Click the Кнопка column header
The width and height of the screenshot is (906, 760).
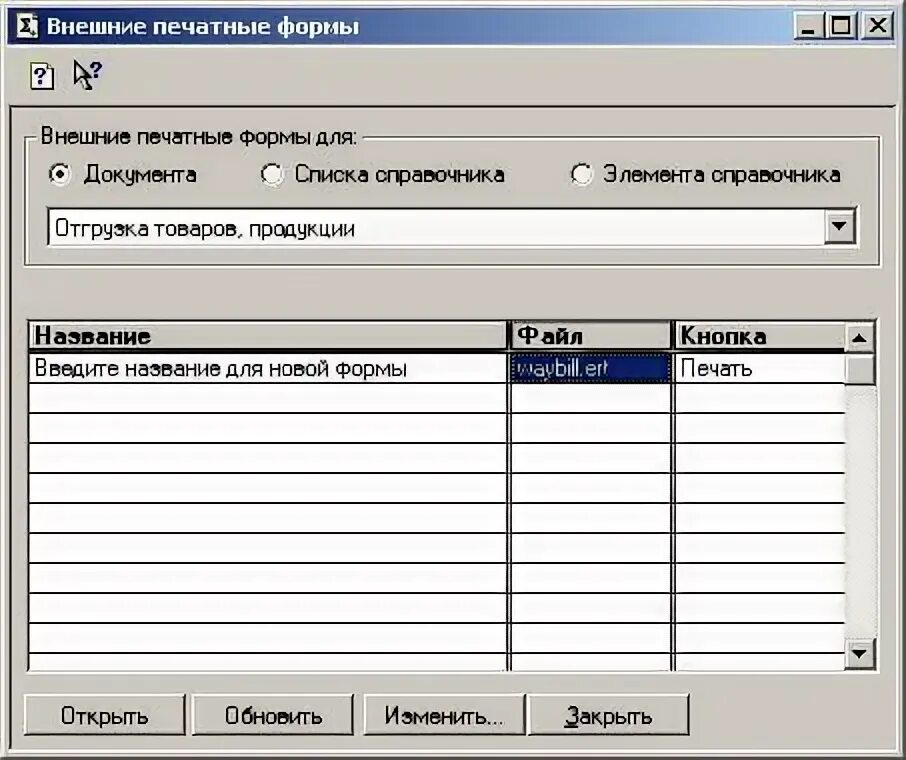[760, 336]
